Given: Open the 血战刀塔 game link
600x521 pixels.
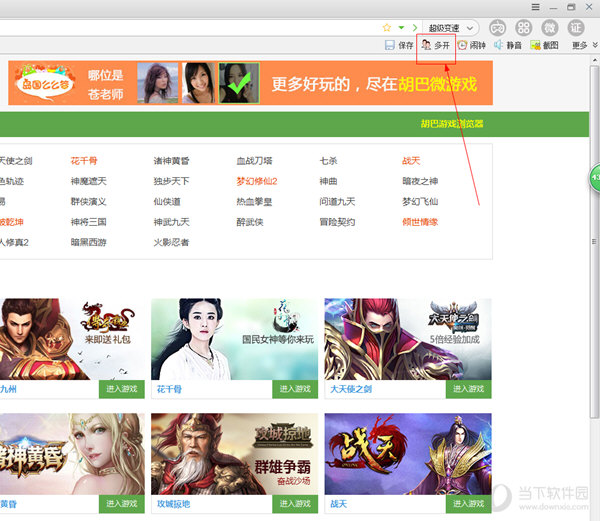Looking at the screenshot, I should click(254, 161).
